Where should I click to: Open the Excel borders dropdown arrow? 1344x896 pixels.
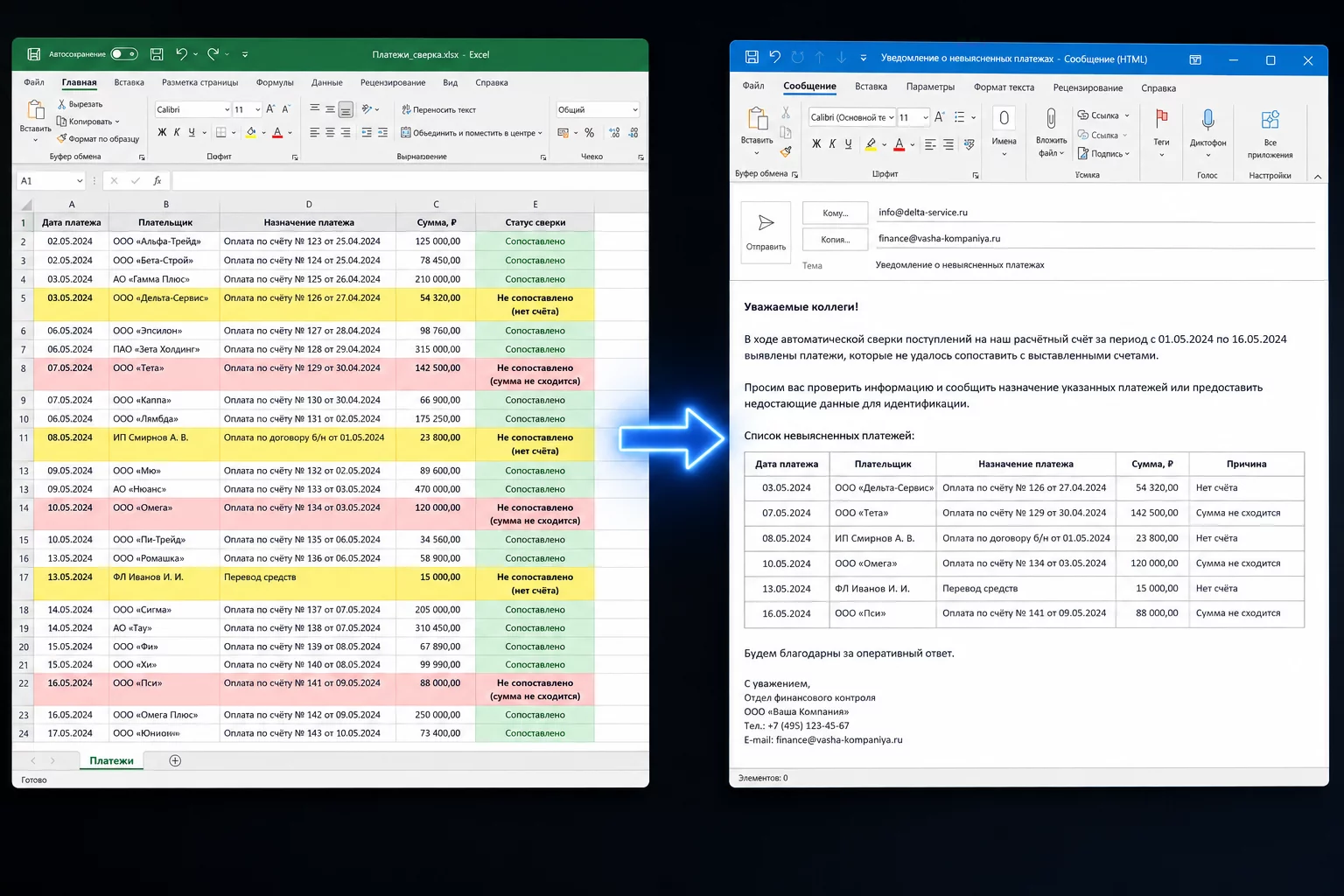(x=234, y=133)
